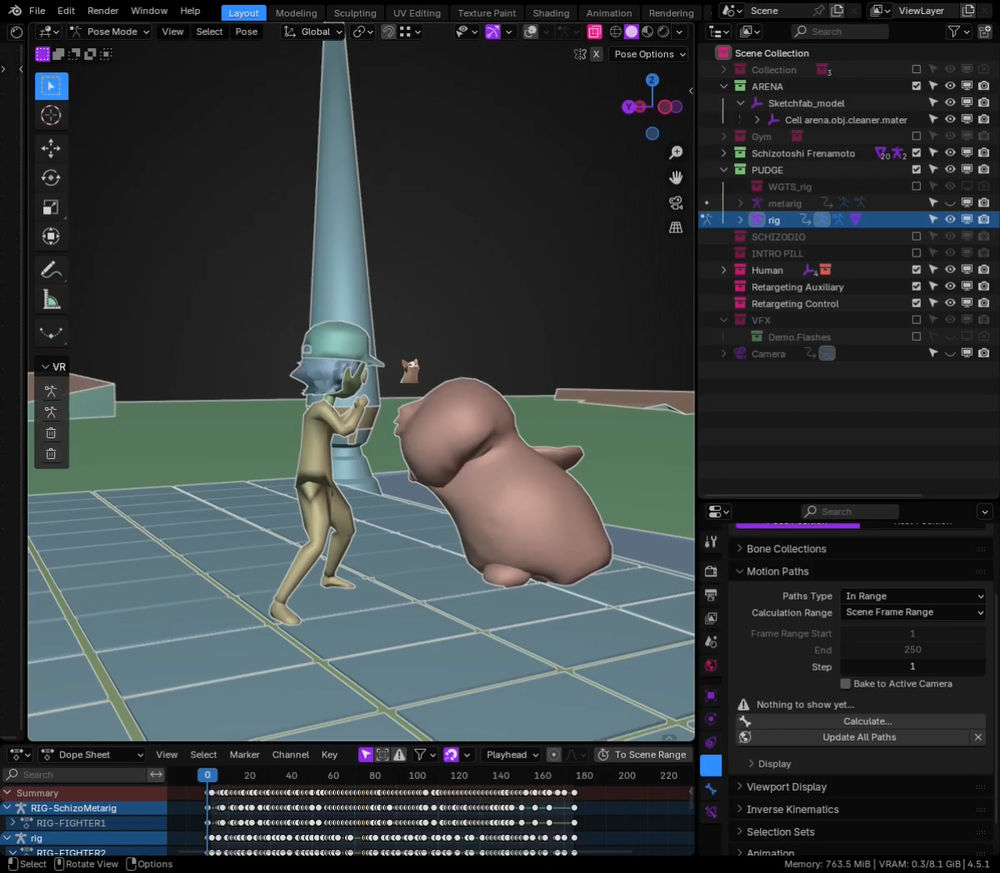Open the Tool properties tab

[x=711, y=542]
